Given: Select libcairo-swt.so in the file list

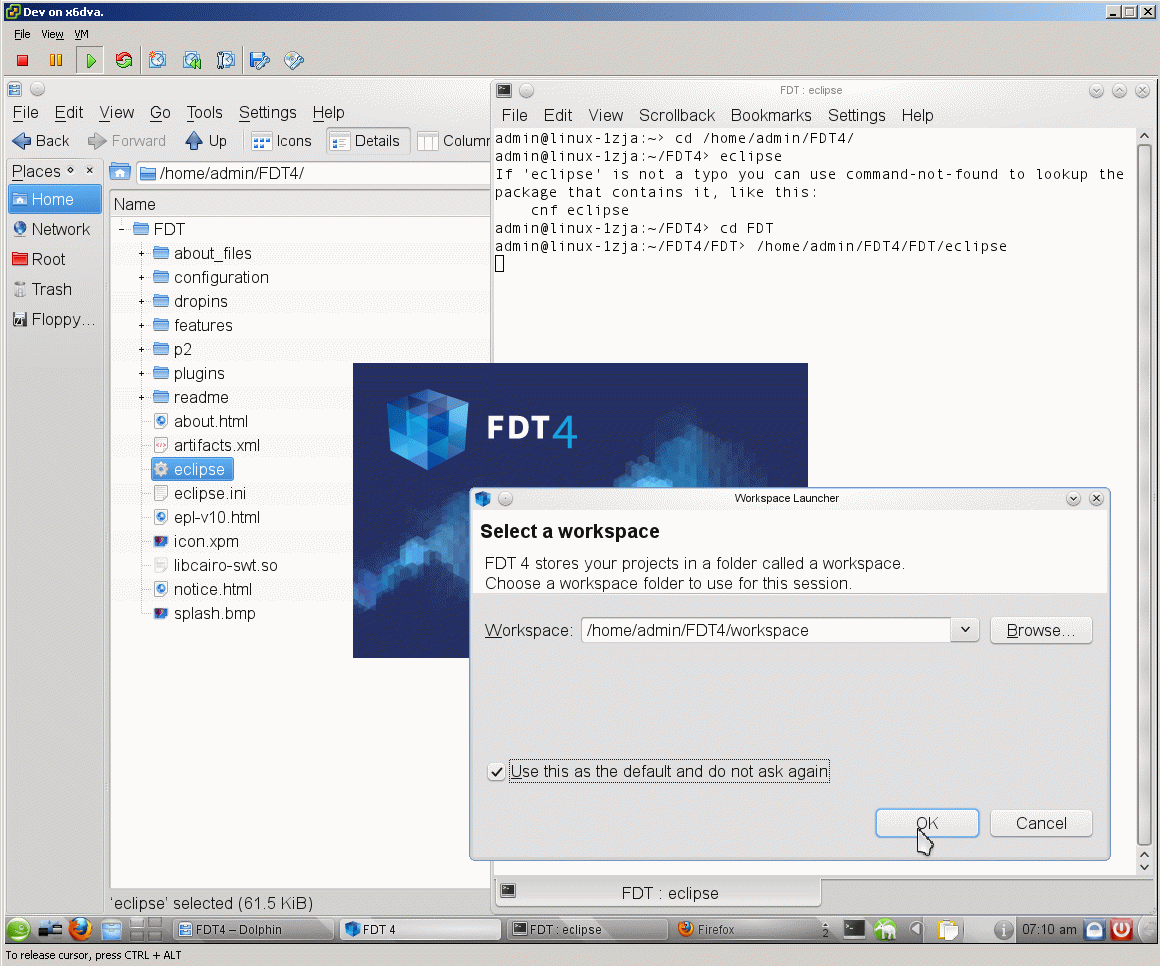Looking at the screenshot, I should pyautogui.click(x=216, y=565).
